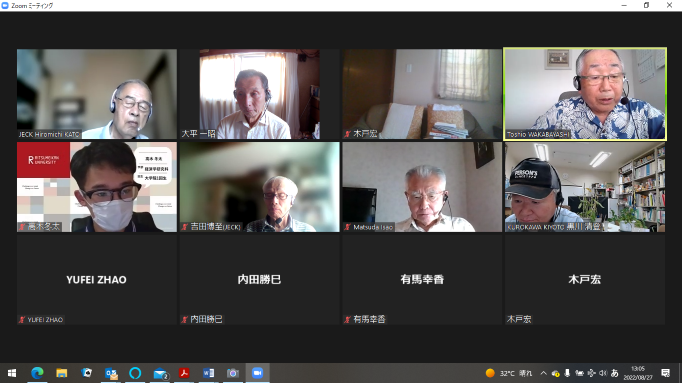Switch to Word from the taskbar
This screenshot has width=682, height=383.
coord(208,373)
